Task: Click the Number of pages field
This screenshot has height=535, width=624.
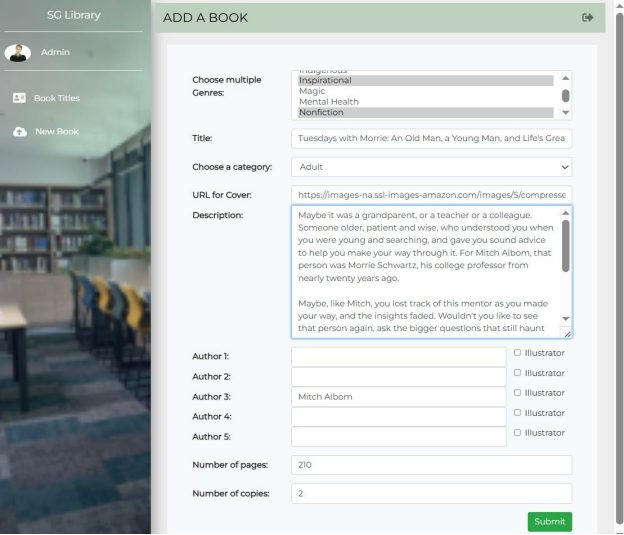Action: [431, 465]
